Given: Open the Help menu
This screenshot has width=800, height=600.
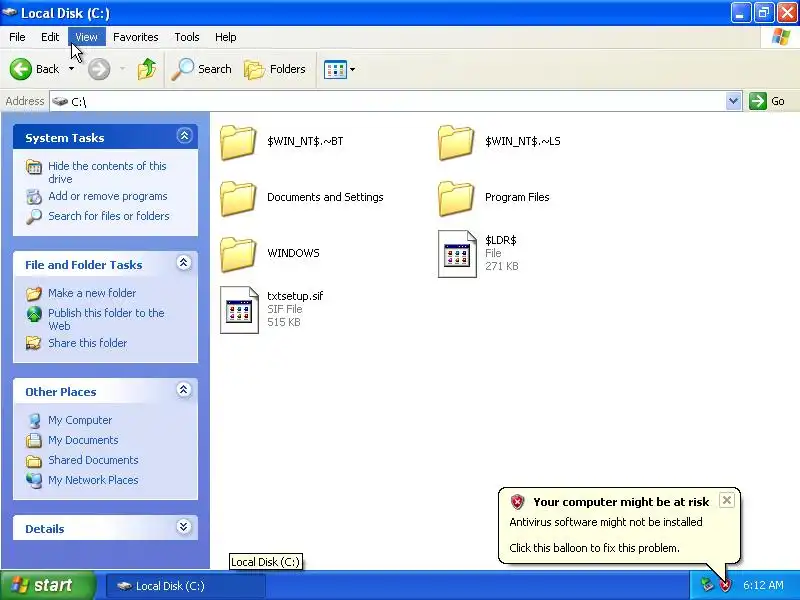Looking at the screenshot, I should [x=226, y=37].
